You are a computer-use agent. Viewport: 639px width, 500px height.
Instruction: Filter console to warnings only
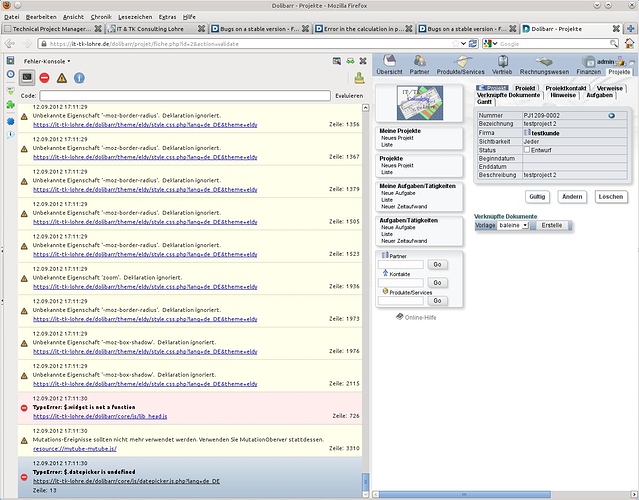62,78
